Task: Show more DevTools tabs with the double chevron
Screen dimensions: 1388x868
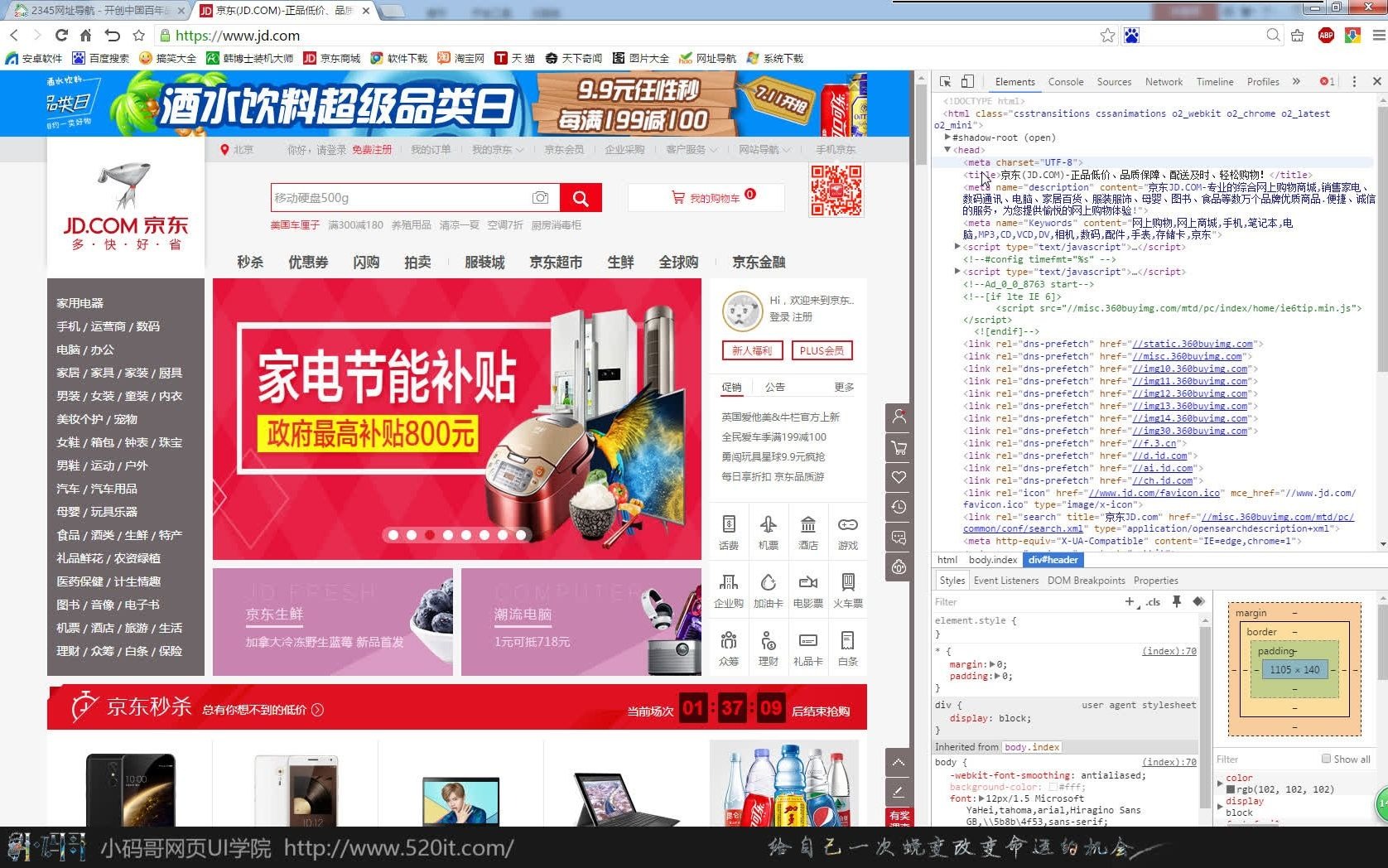Action: pos(1296,81)
